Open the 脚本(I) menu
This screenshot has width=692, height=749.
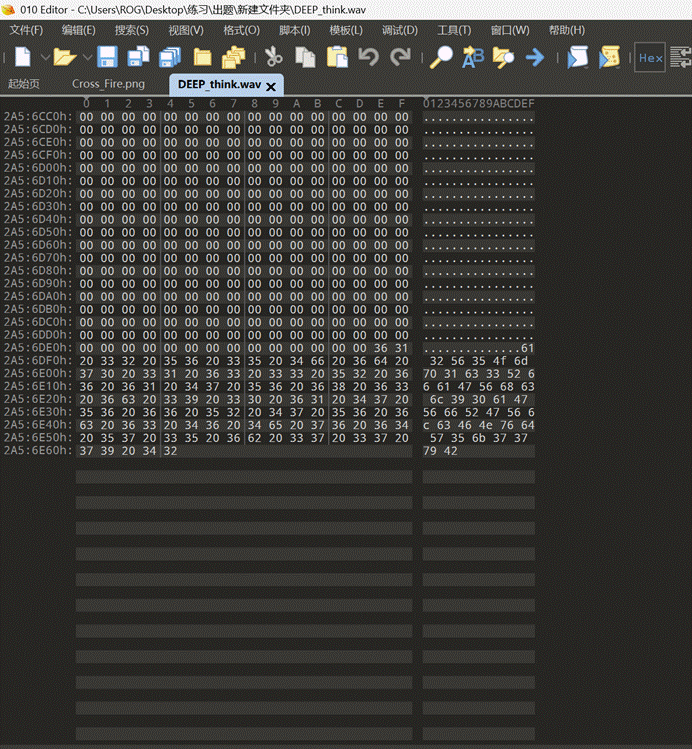point(295,30)
